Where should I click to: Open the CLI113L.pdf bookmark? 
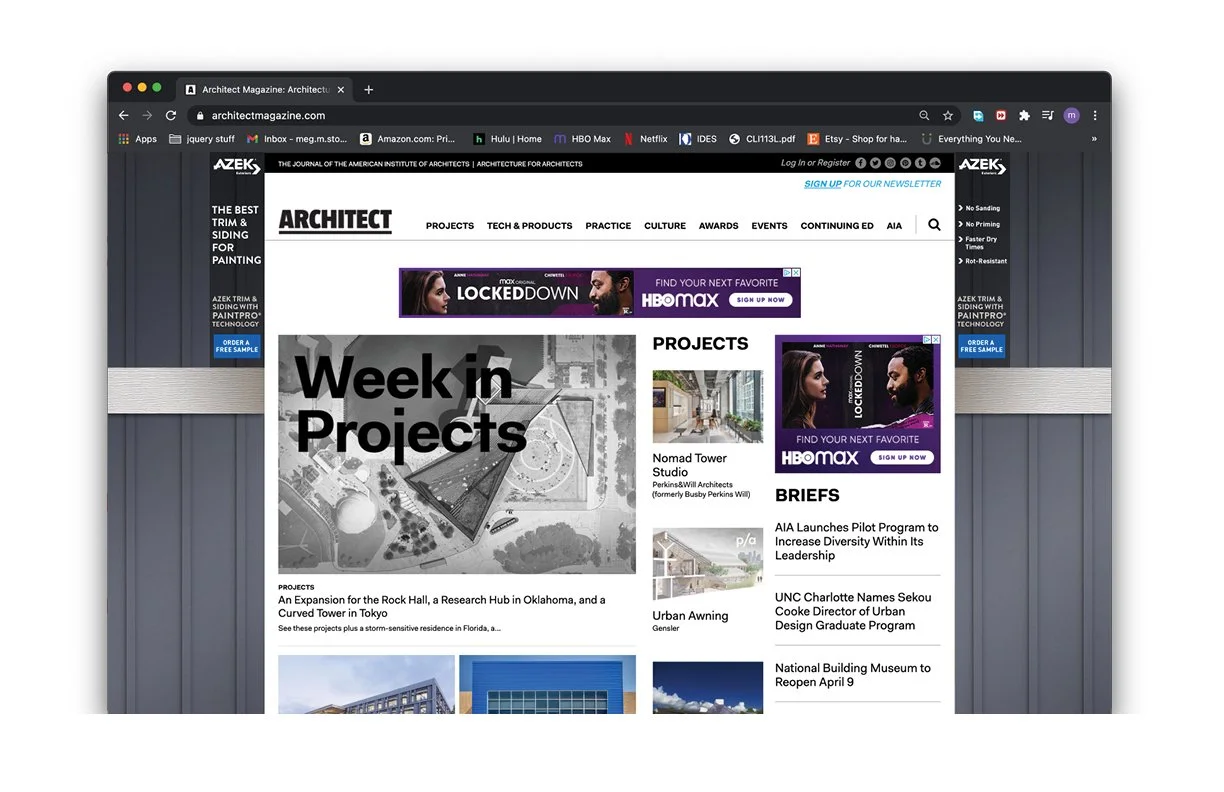[762, 139]
